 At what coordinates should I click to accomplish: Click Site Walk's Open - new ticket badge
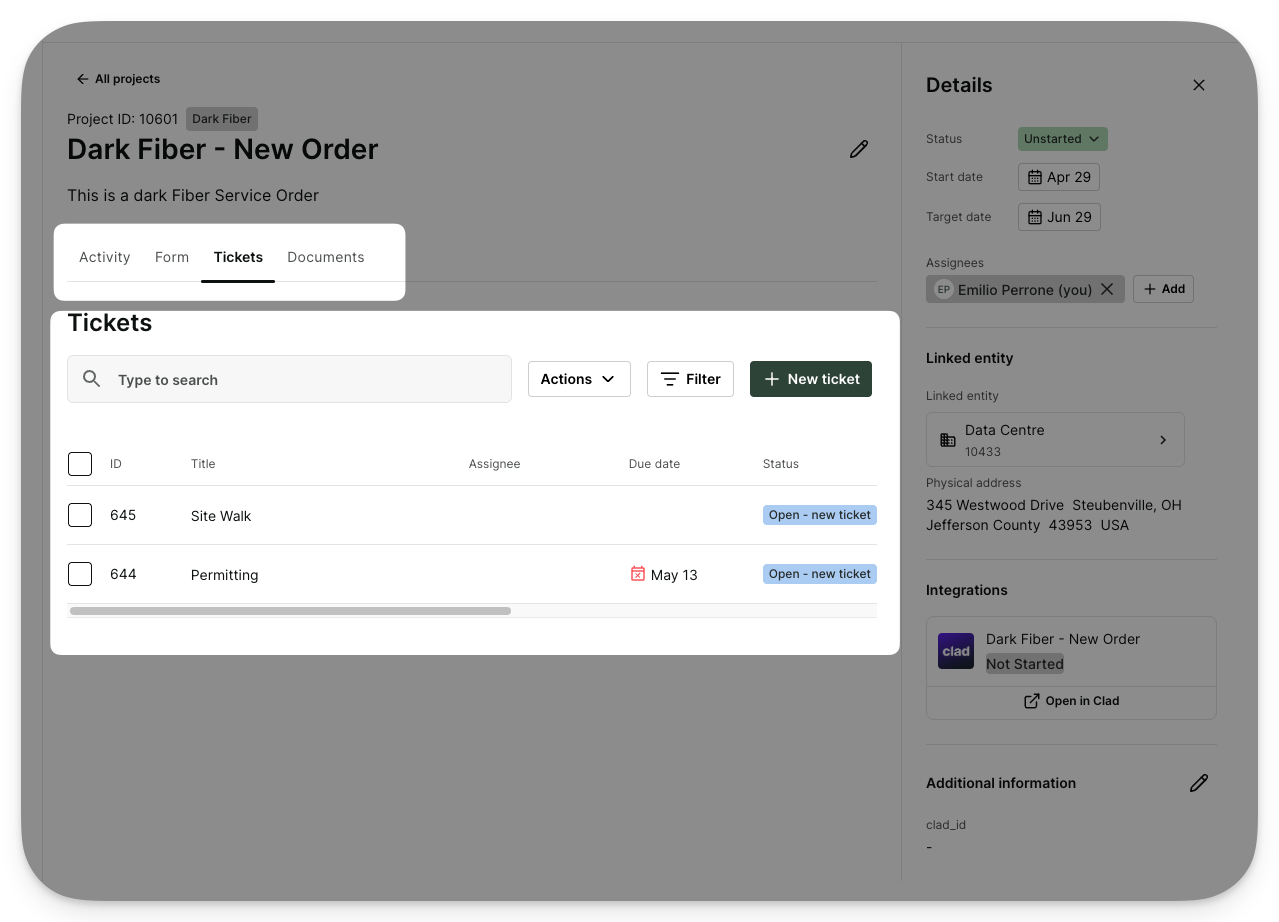820,515
